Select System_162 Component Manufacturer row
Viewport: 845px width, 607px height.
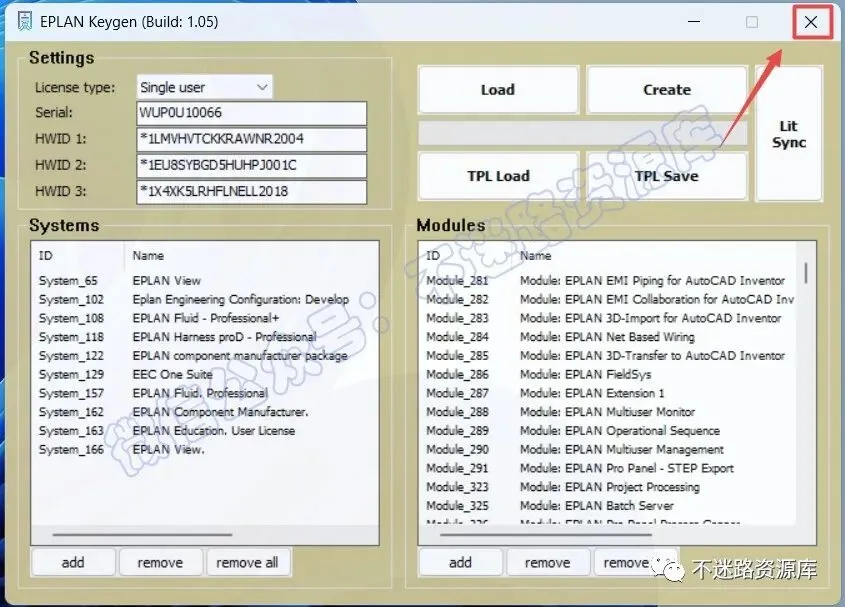point(205,412)
